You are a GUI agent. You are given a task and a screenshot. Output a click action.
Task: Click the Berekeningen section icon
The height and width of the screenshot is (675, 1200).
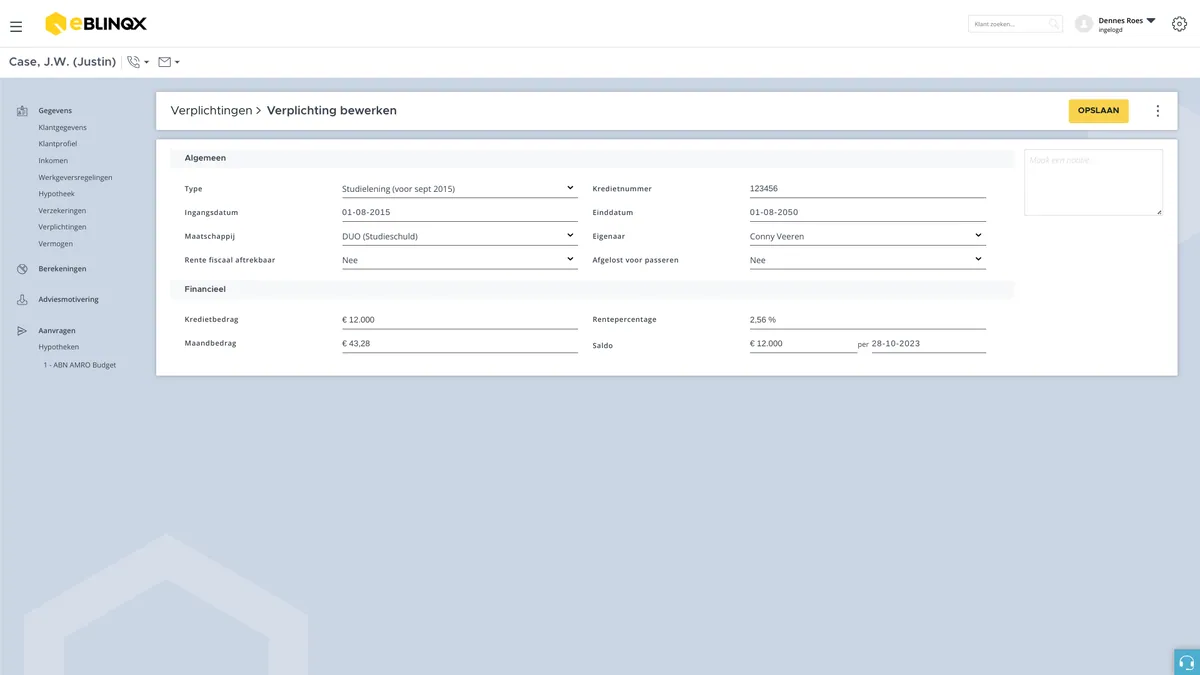(x=22, y=269)
